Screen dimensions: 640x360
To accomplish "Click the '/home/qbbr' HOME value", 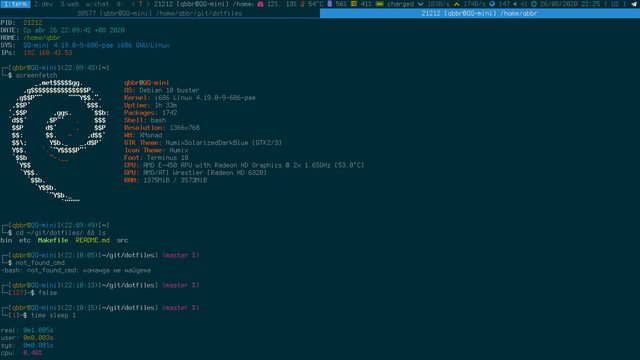I will (x=42, y=38).
